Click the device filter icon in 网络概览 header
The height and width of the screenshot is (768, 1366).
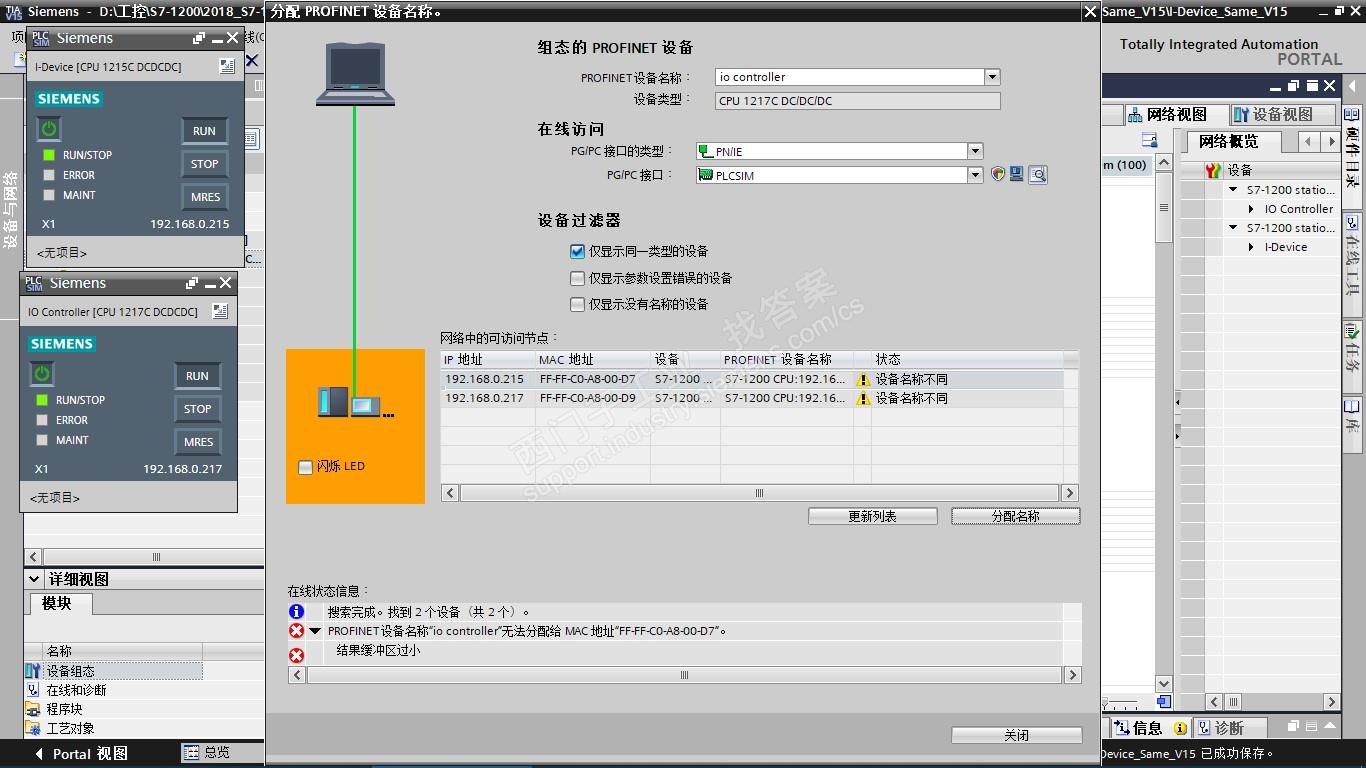click(1213, 170)
